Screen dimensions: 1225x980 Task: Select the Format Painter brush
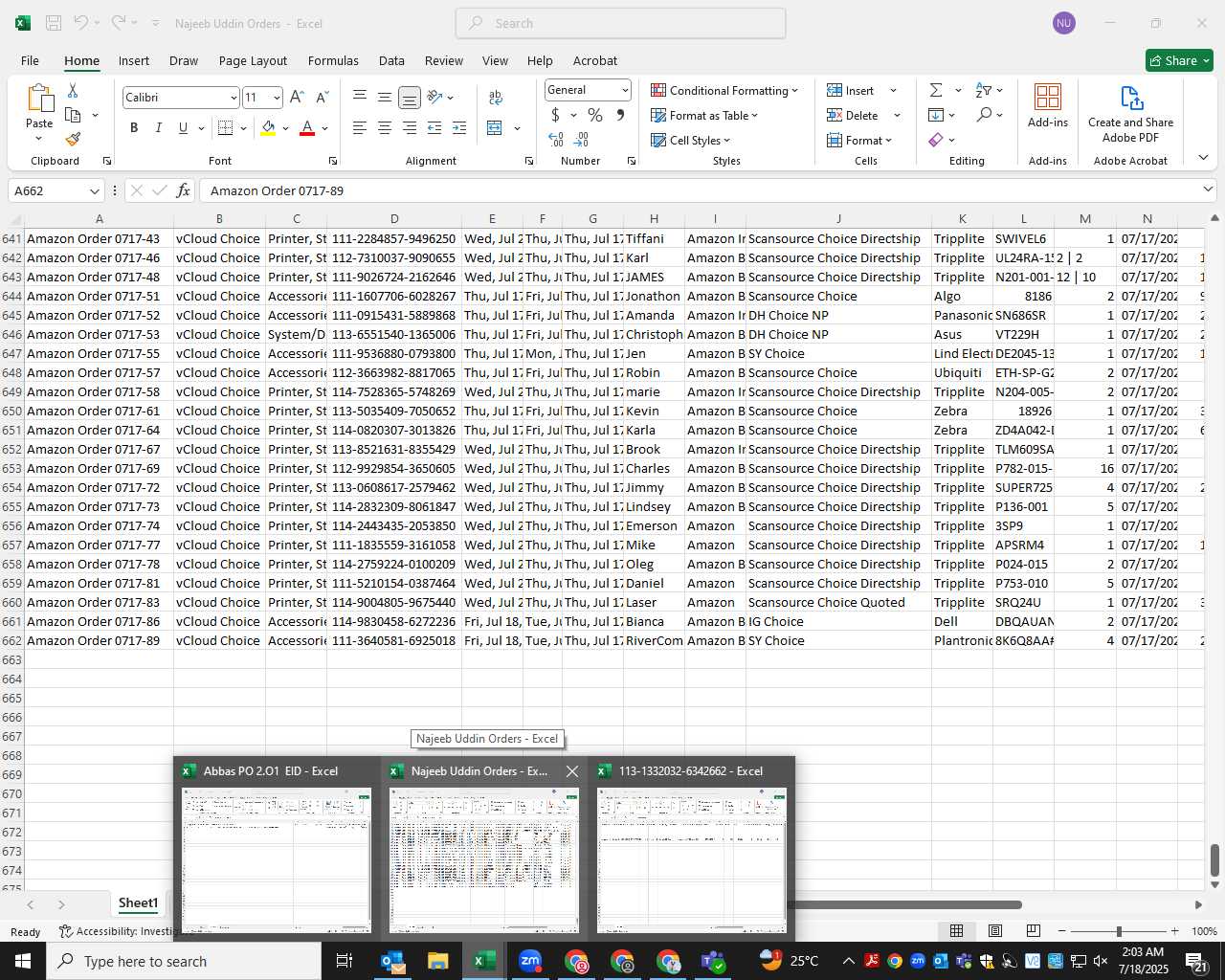[x=73, y=139]
